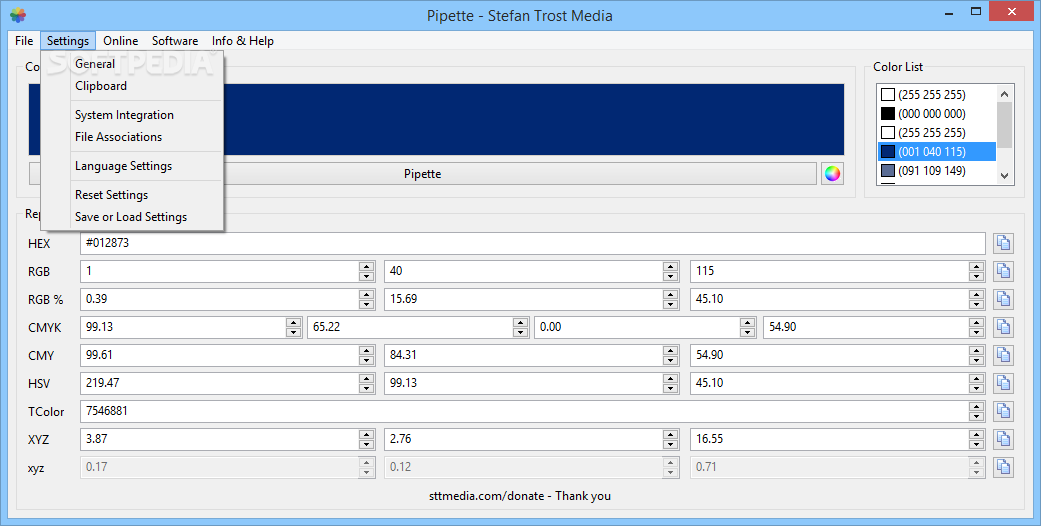Decrease HSV 99.13 saturation stepper
The image size is (1041, 526).
click(x=671, y=389)
